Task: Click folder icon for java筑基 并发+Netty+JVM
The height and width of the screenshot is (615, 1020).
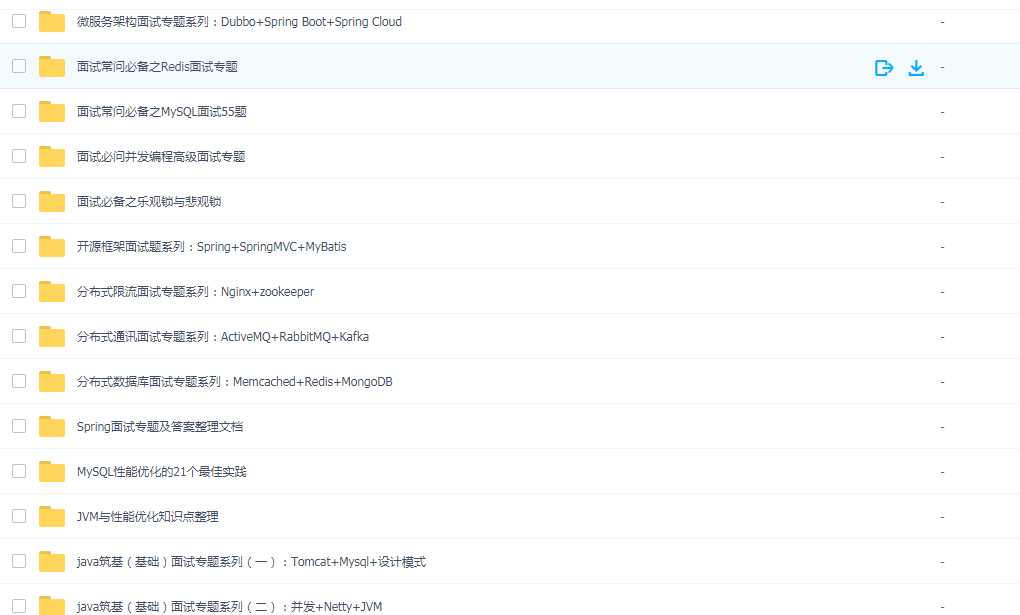Action: (x=52, y=605)
